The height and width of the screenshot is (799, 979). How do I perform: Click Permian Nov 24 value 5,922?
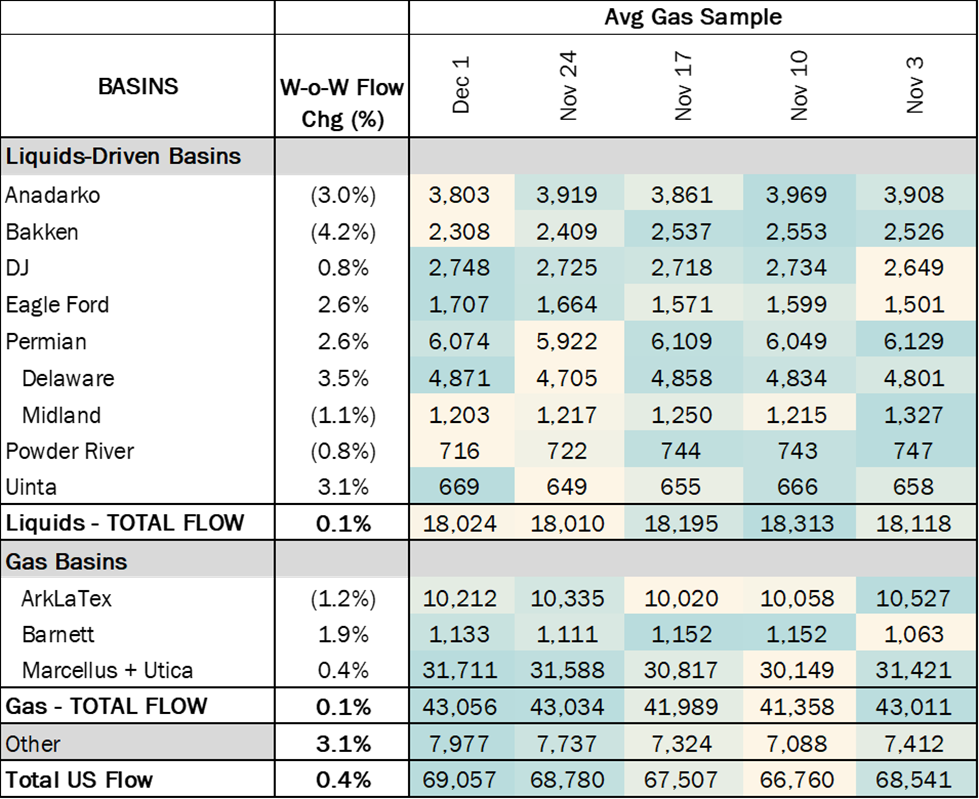click(x=567, y=342)
